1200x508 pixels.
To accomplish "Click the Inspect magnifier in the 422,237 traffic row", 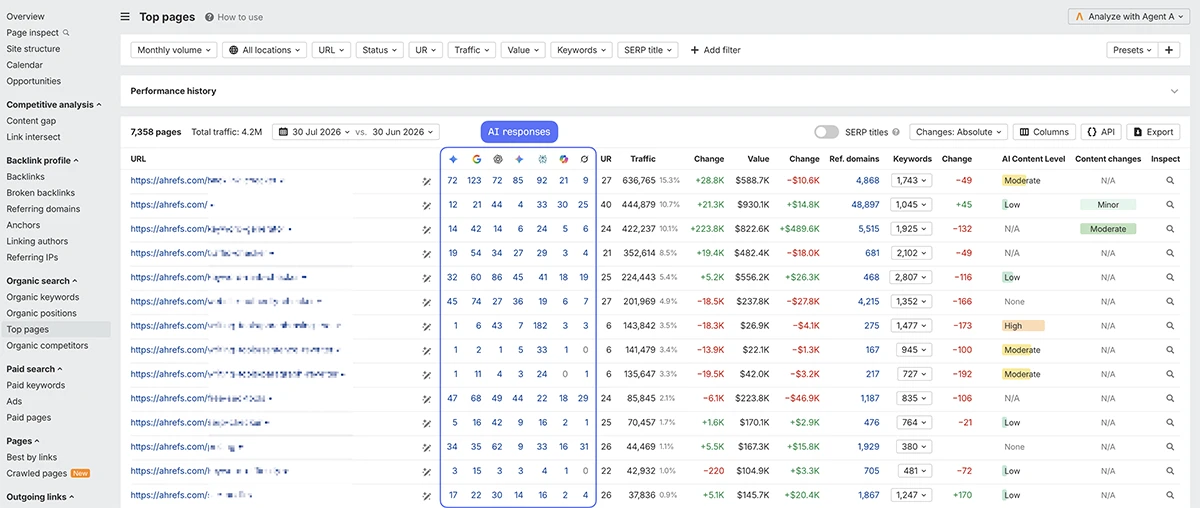I will tap(1170, 229).
